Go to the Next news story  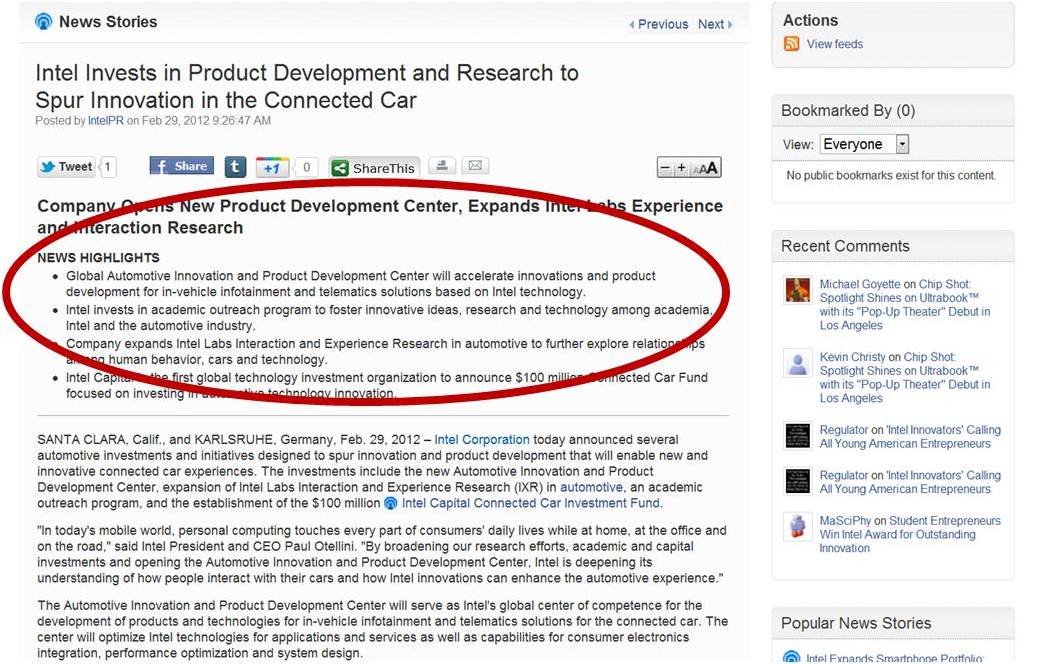coord(714,25)
